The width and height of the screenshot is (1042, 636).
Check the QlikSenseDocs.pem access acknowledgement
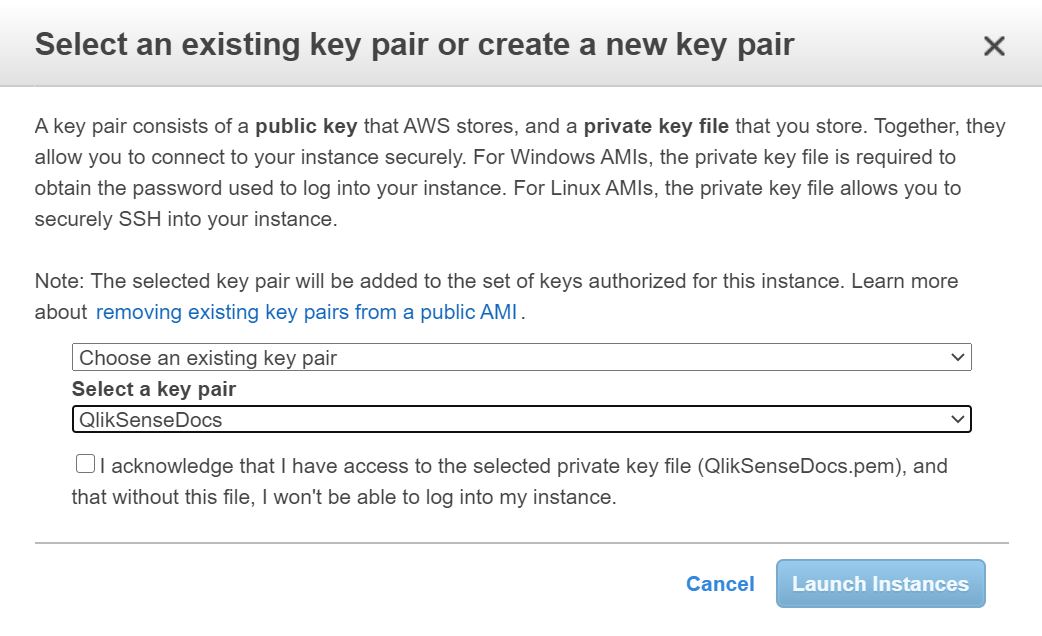[x=84, y=465]
